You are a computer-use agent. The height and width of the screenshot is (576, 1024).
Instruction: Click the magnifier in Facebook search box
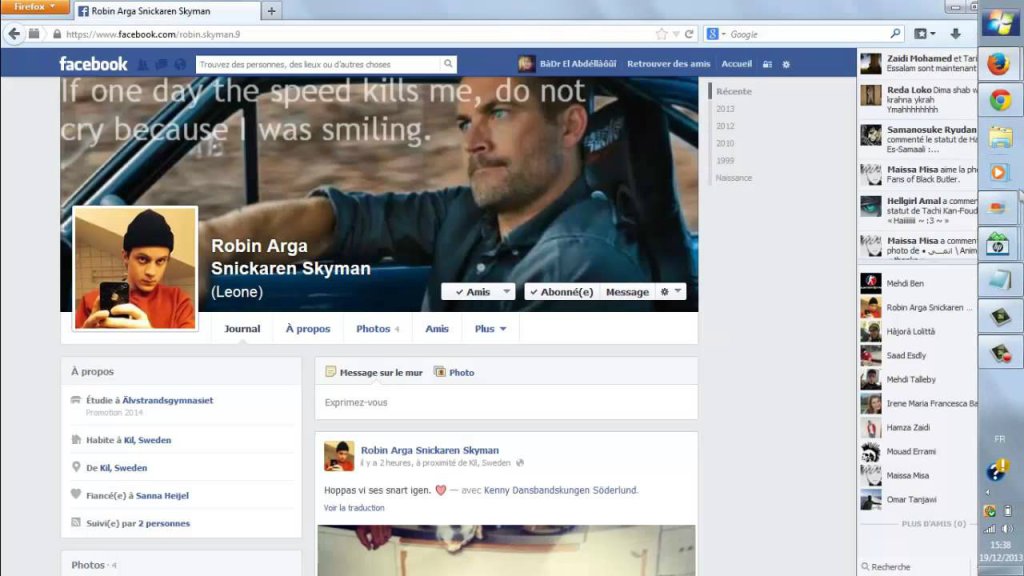[448, 64]
